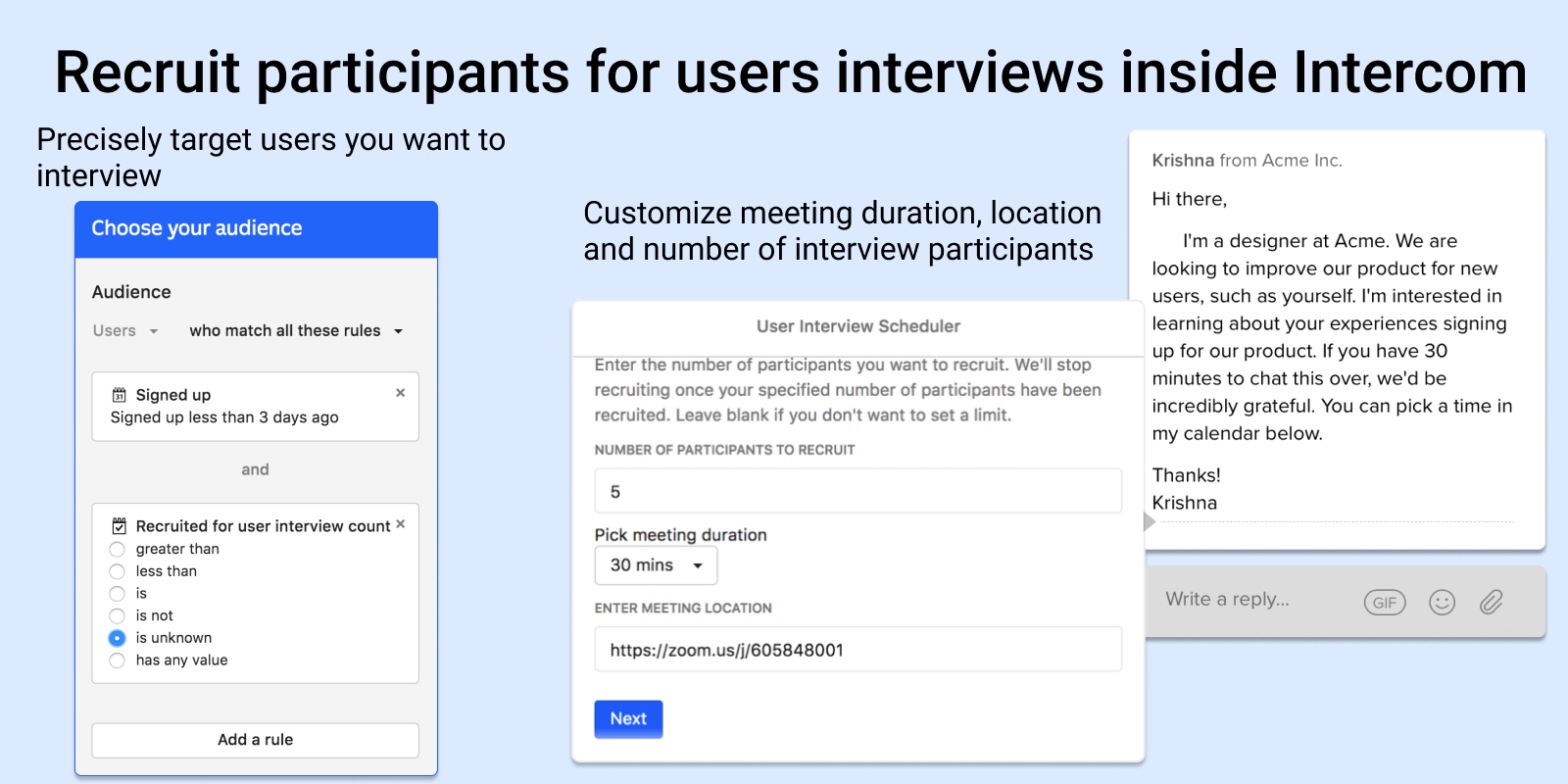Click the 'Audience' section label

click(131, 292)
